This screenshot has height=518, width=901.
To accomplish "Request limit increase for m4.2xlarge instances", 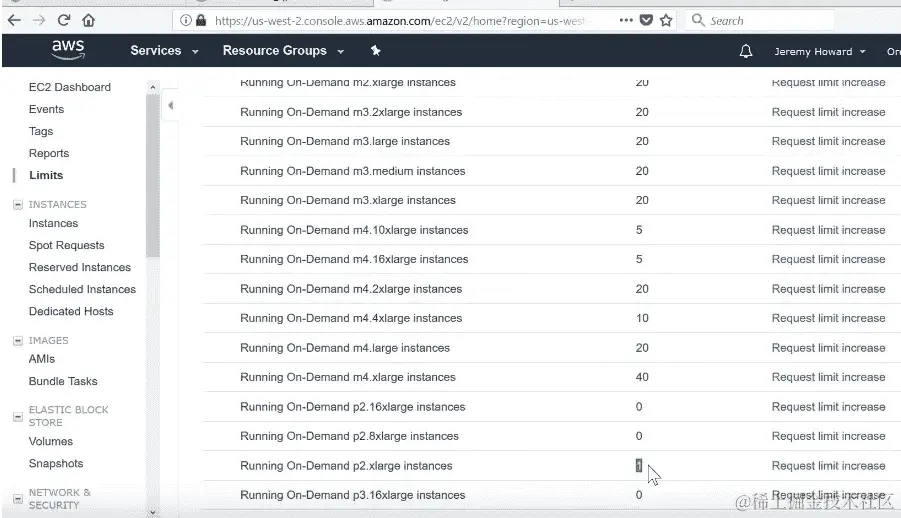I will point(828,289).
